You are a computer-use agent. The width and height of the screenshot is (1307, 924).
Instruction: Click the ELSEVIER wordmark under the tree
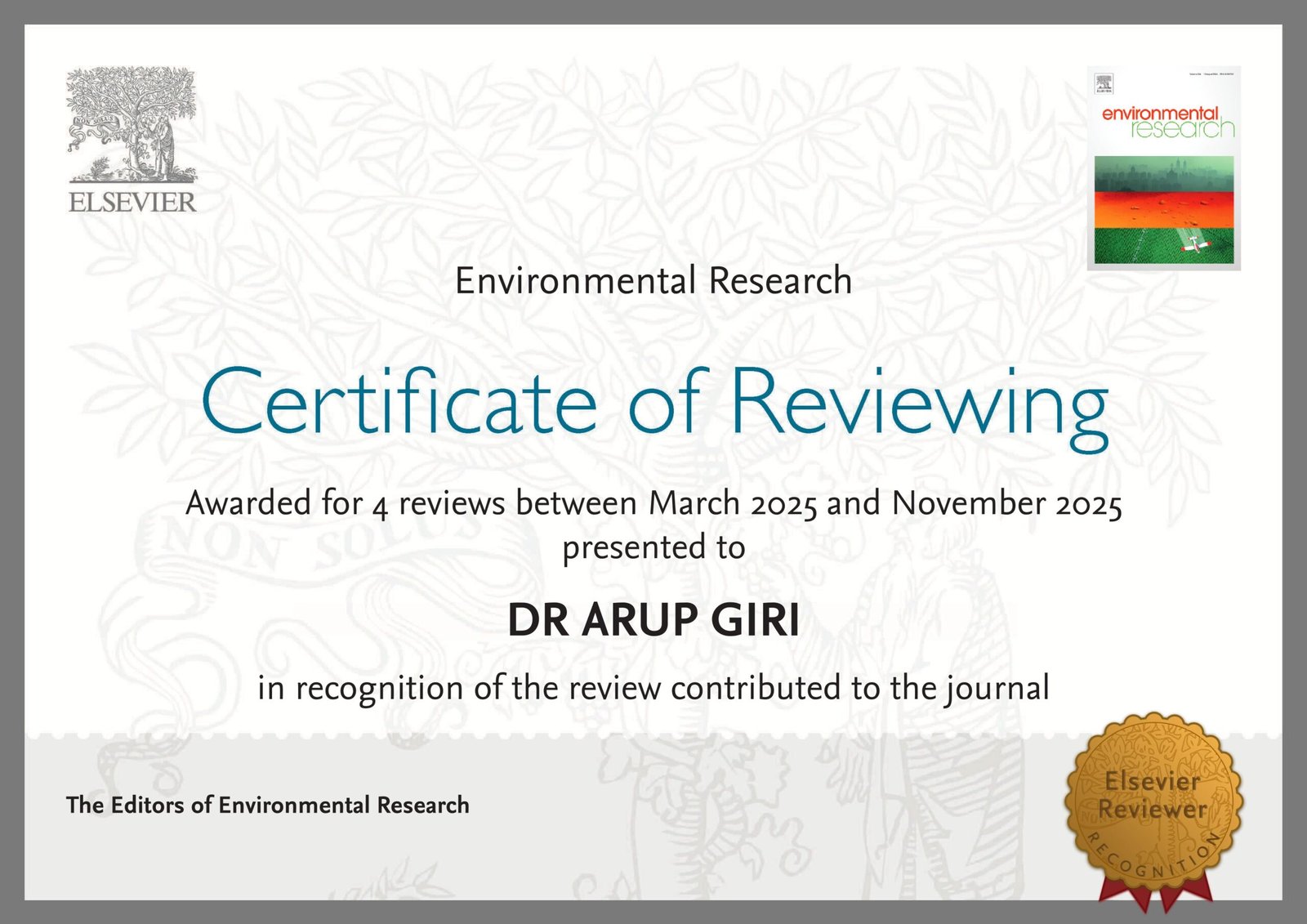[x=132, y=202]
